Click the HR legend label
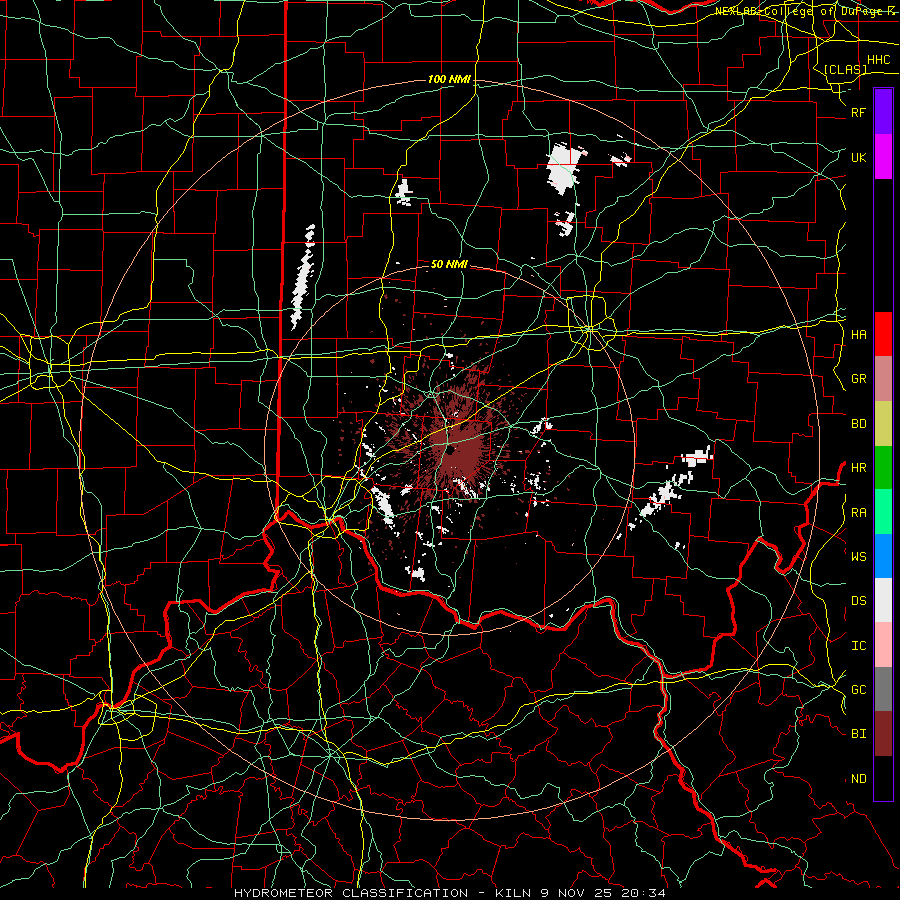The image size is (900, 900). 858,468
